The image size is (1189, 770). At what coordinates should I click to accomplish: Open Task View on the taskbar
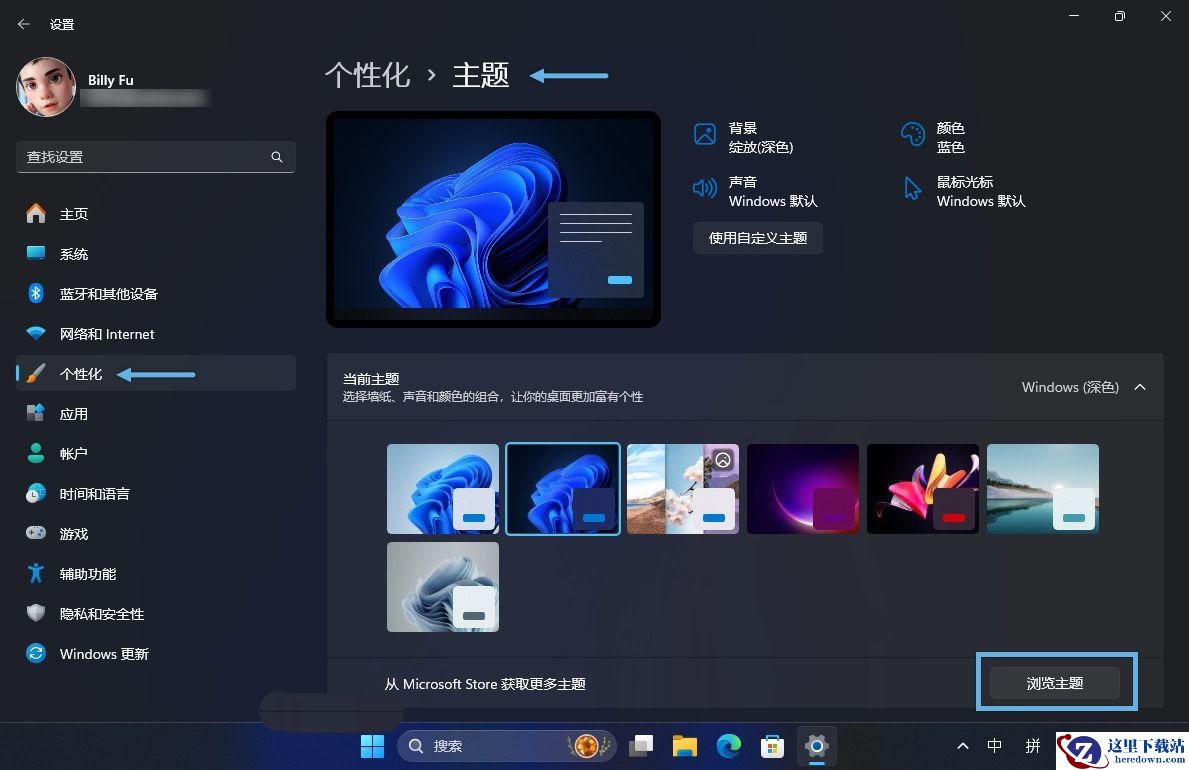point(642,746)
